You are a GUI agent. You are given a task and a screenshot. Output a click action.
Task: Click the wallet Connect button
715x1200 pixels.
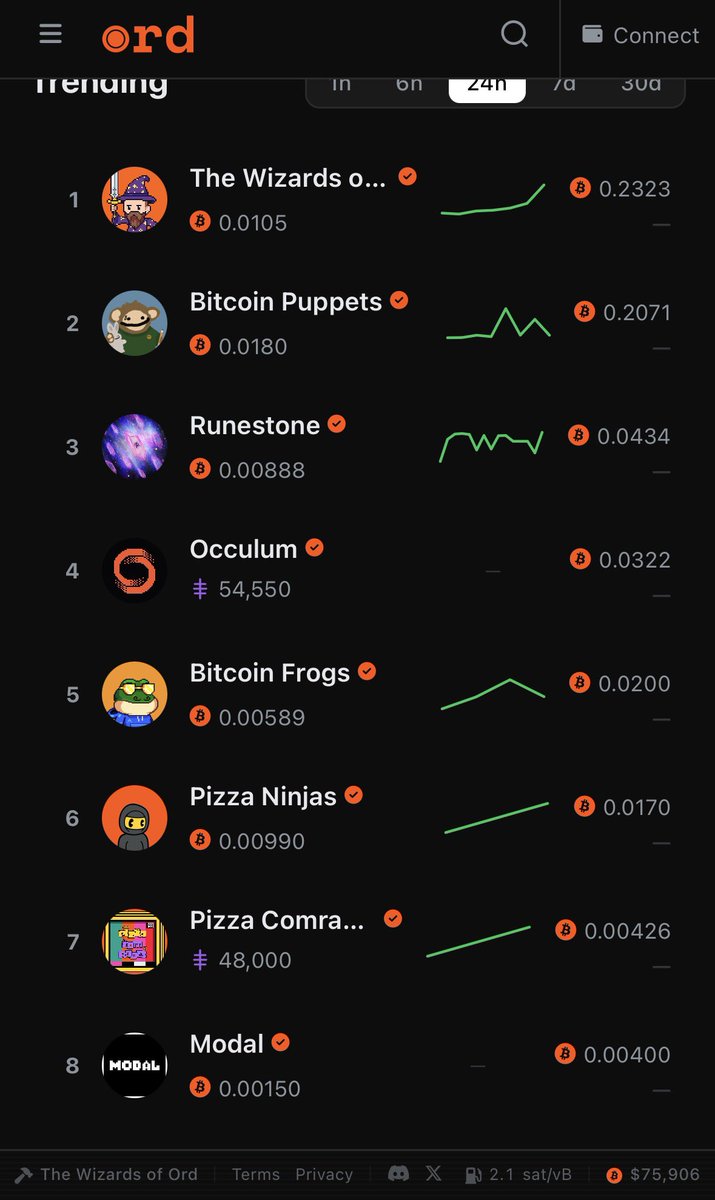click(x=641, y=35)
